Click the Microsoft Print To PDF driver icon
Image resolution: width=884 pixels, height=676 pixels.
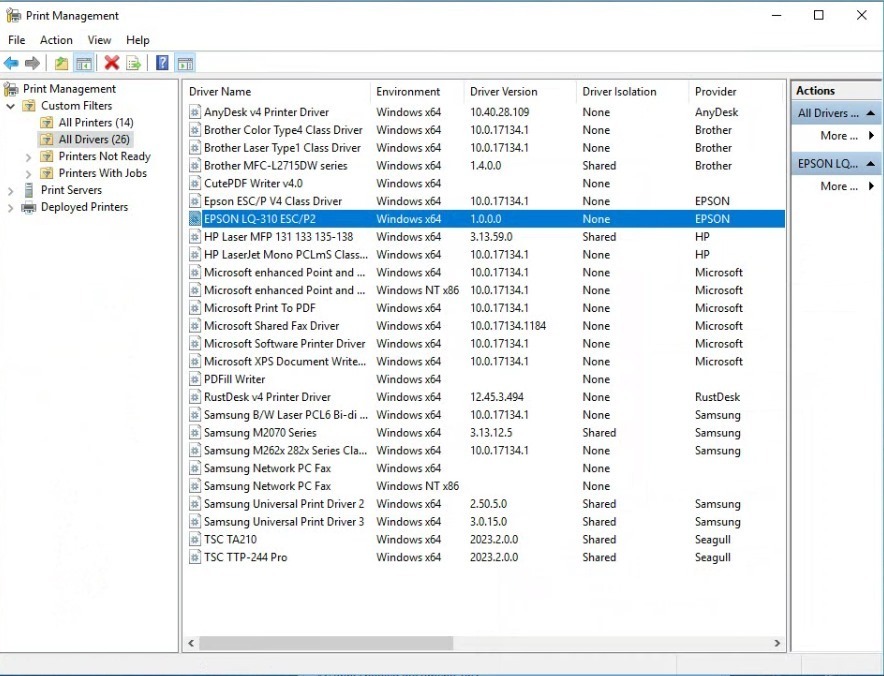coord(195,308)
